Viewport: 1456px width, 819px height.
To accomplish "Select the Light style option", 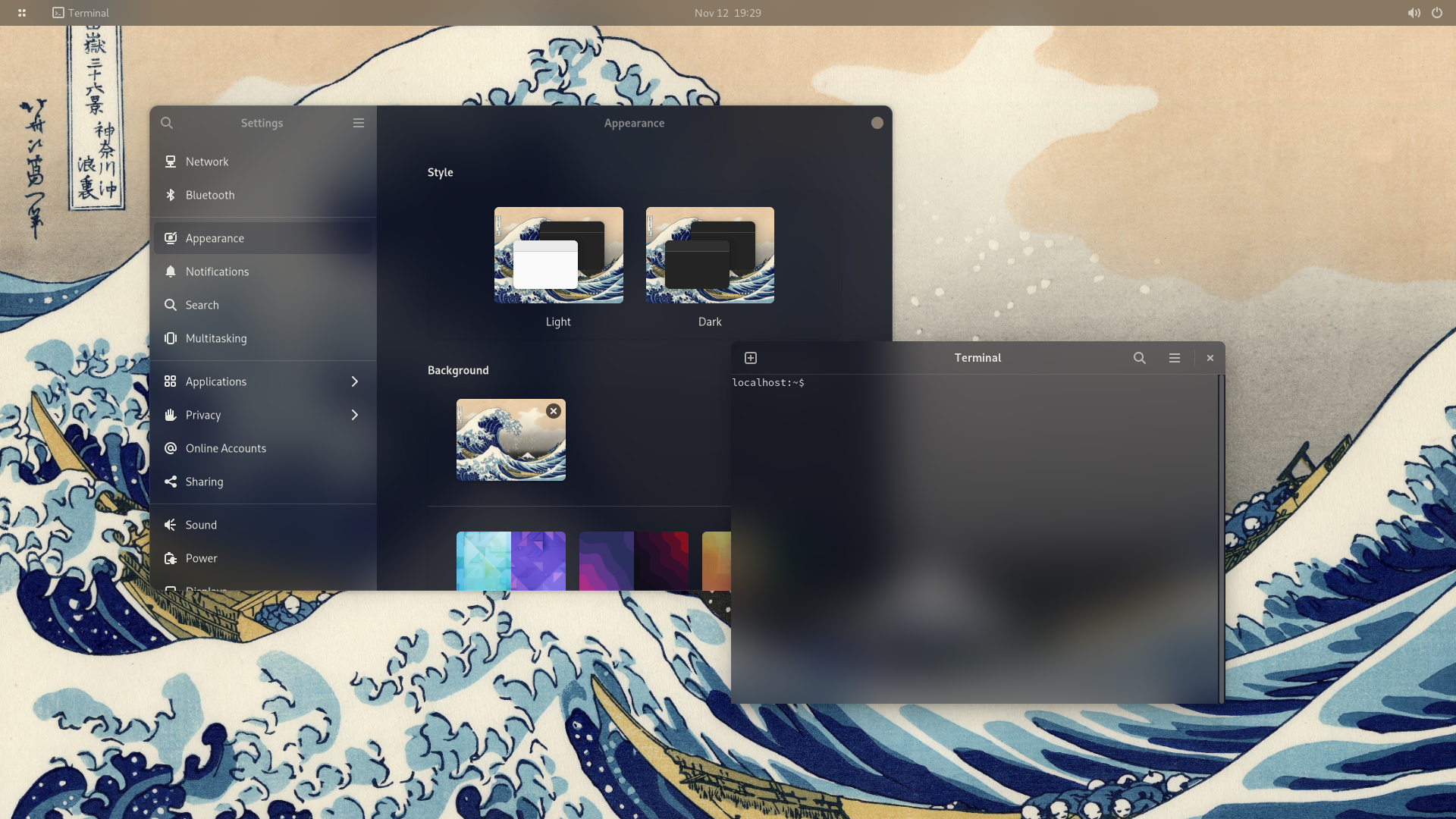I will 559,267.
